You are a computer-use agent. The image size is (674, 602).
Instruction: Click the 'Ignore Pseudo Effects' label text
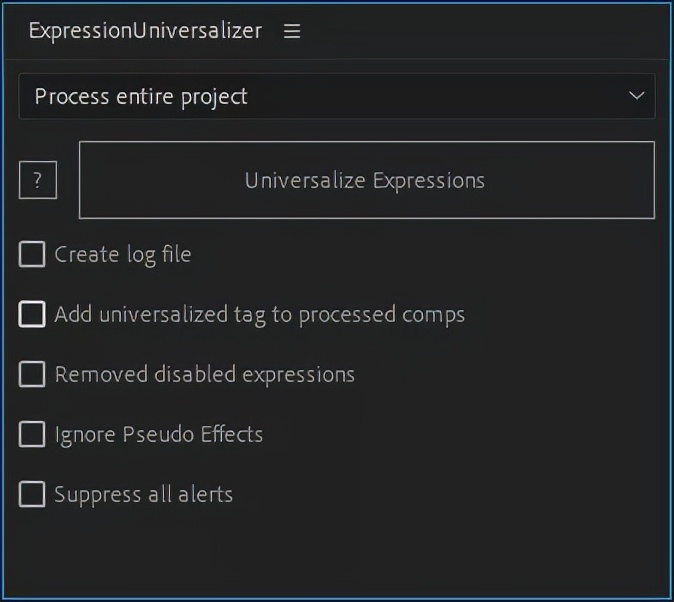[x=159, y=434]
